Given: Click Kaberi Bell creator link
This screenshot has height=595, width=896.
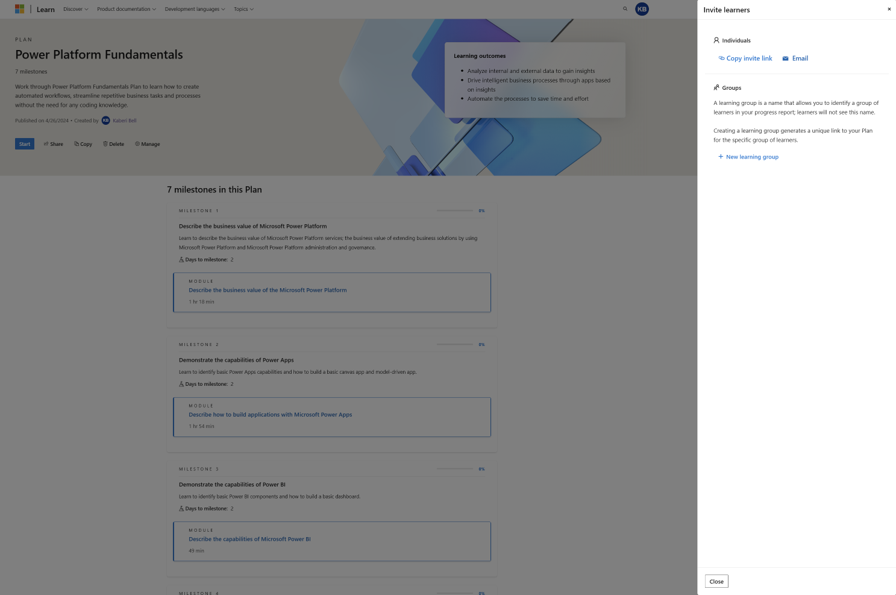Looking at the screenshot, I should click(124, 119).
